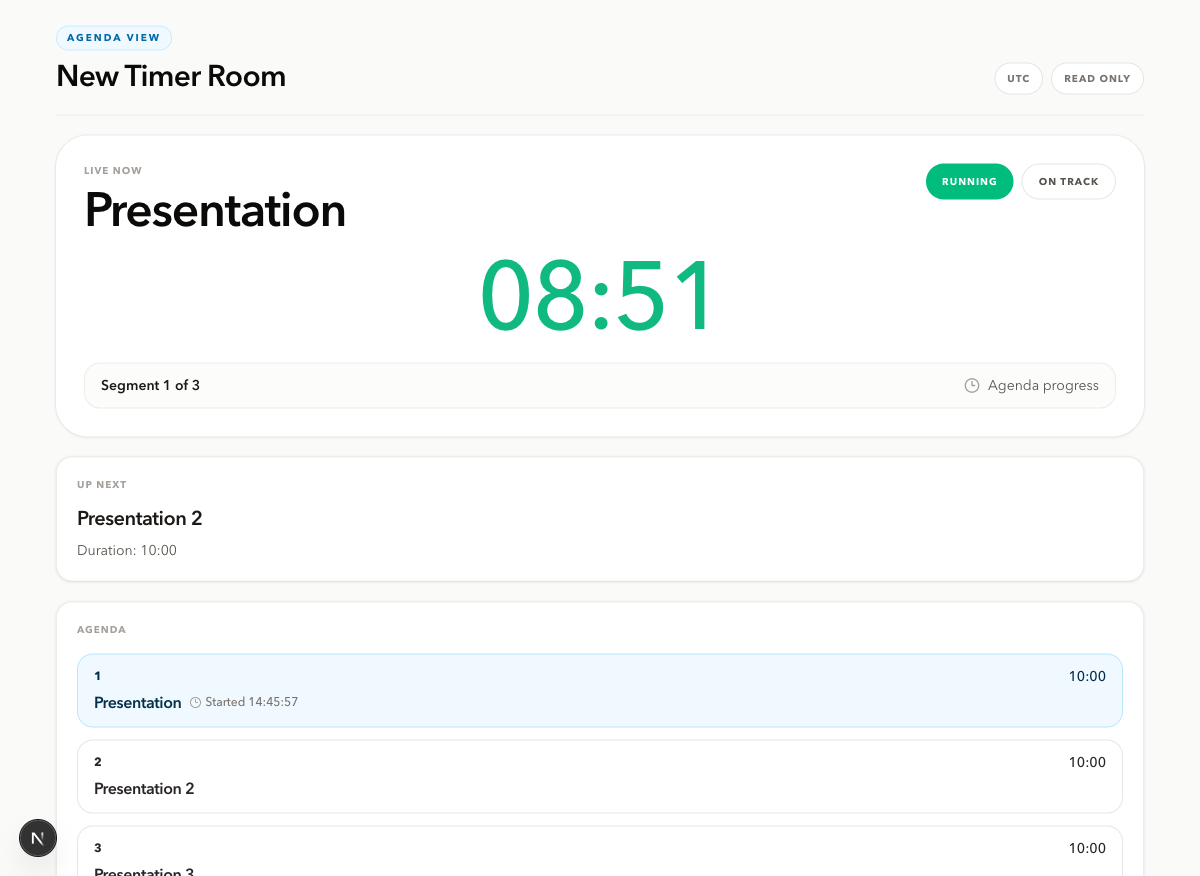Click the UTC timezone pill
The width and height of the screenshot is (1200, 876).
click(x=1018, y=79)
